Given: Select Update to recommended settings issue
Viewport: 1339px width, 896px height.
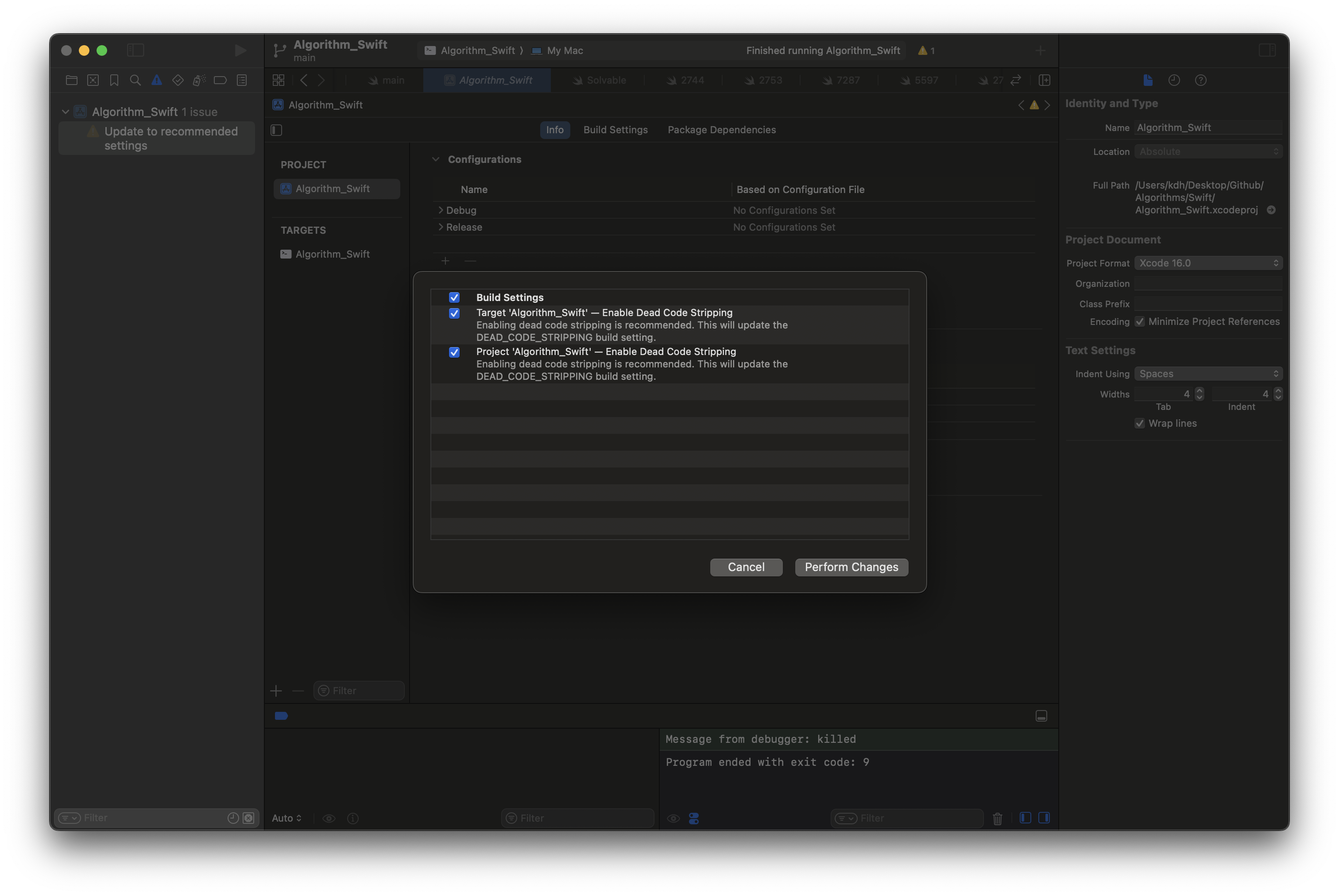Looking at the screenshot, I should click(157, 138).
